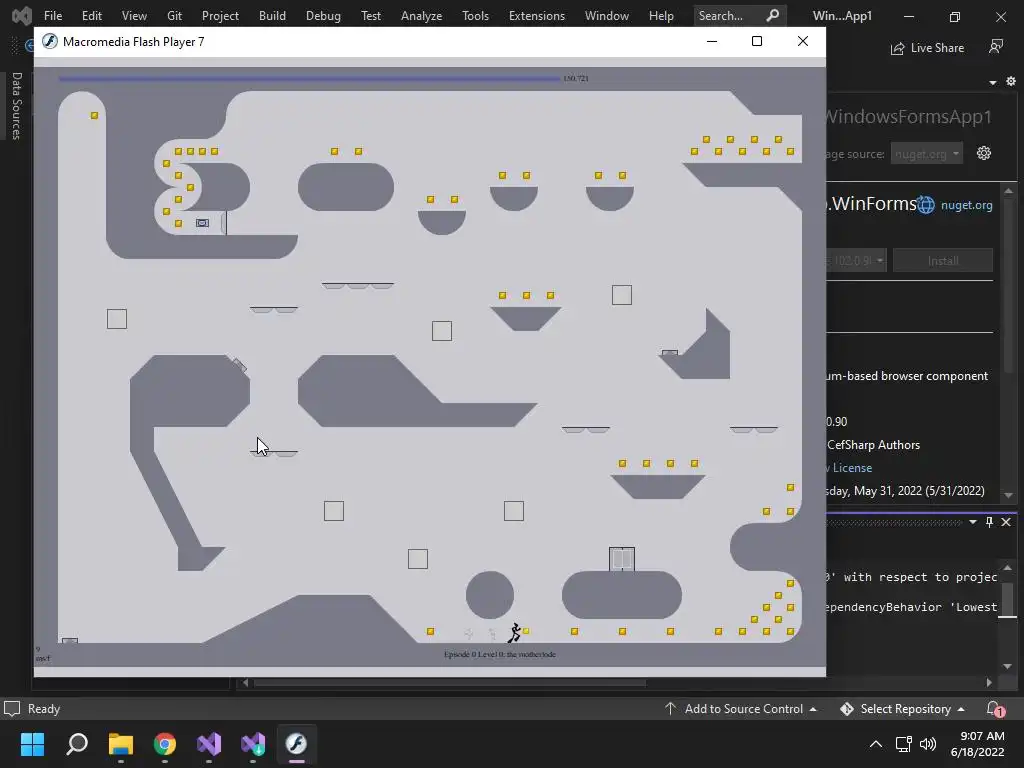
Task: Open the tab list dropdown arrow at top right
Action: click(993, 82)
